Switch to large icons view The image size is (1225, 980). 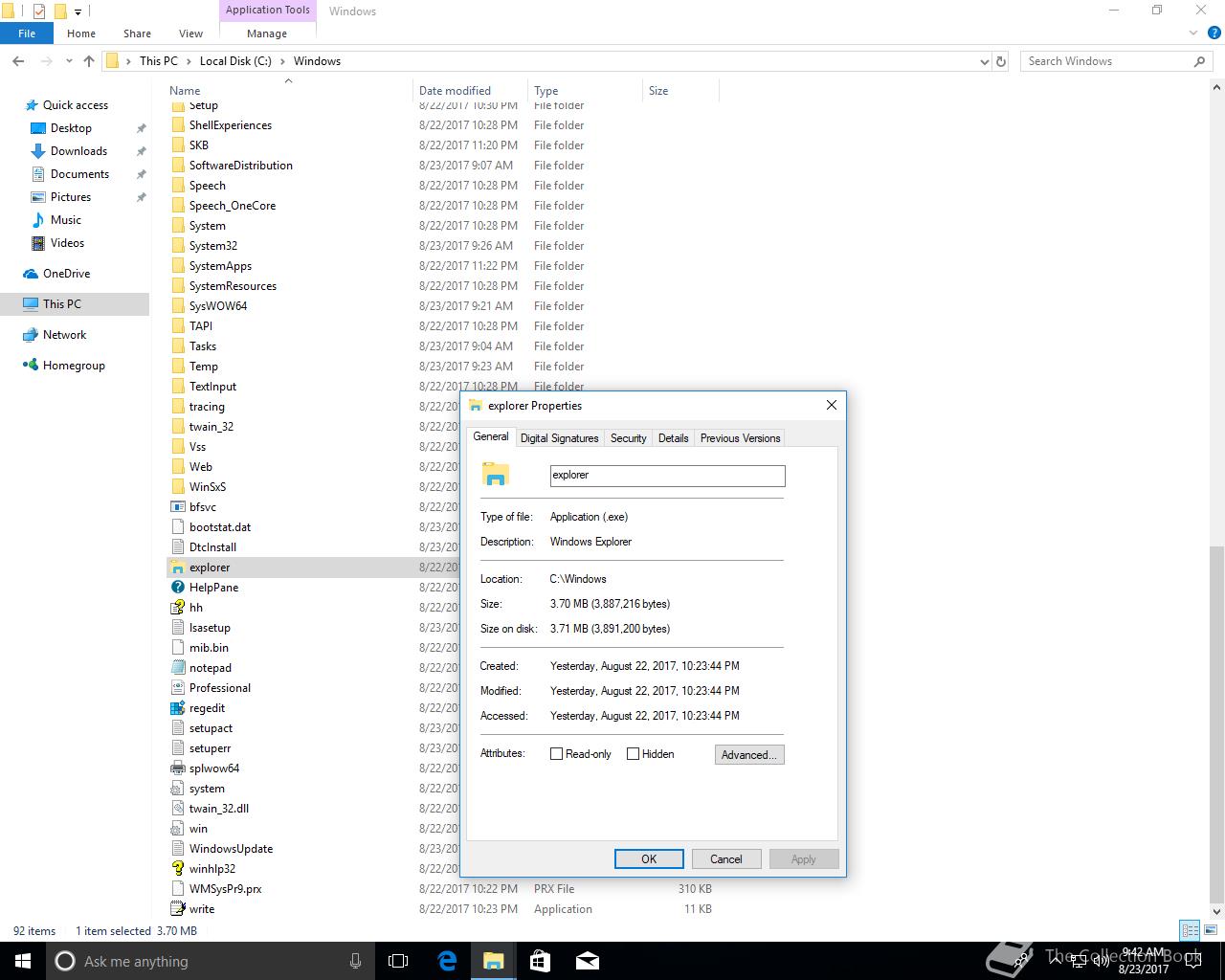click(1212, 930)
